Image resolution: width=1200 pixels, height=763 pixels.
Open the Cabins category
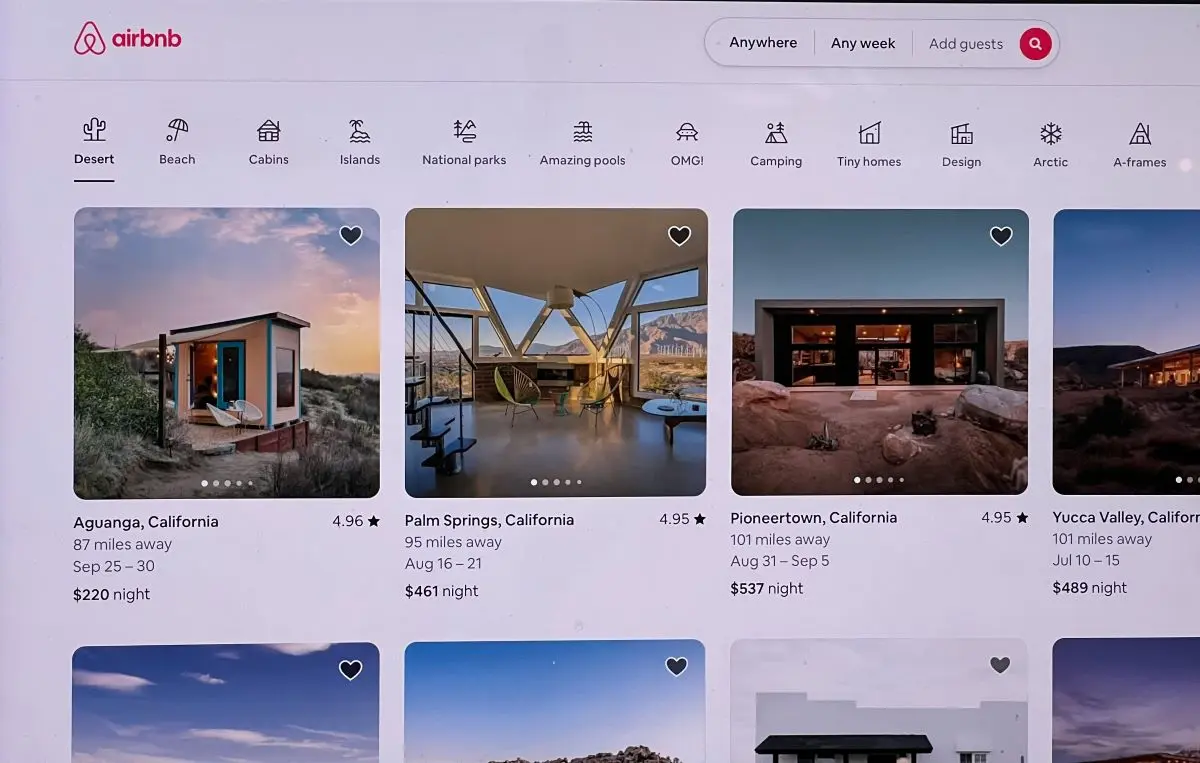(x=267, y=140)
